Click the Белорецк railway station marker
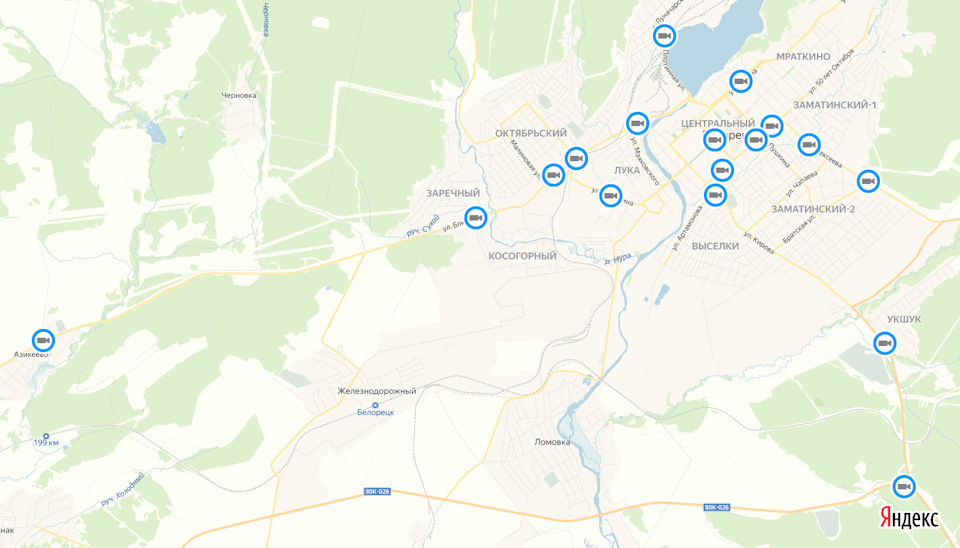Viewport: 960px width, 548px height. coord(375,405)
